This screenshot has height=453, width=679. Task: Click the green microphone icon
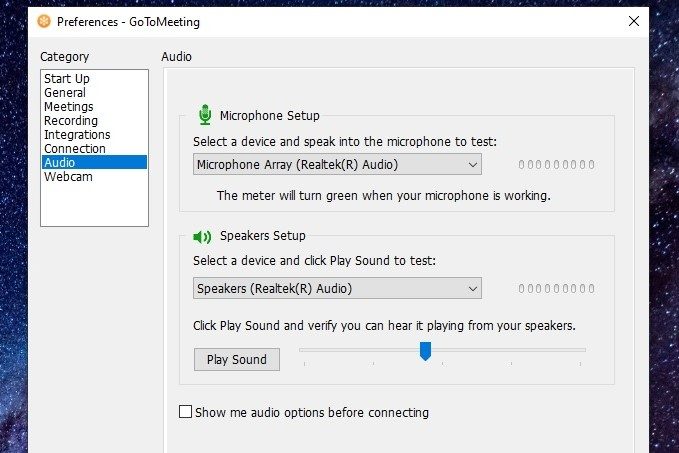205,115
